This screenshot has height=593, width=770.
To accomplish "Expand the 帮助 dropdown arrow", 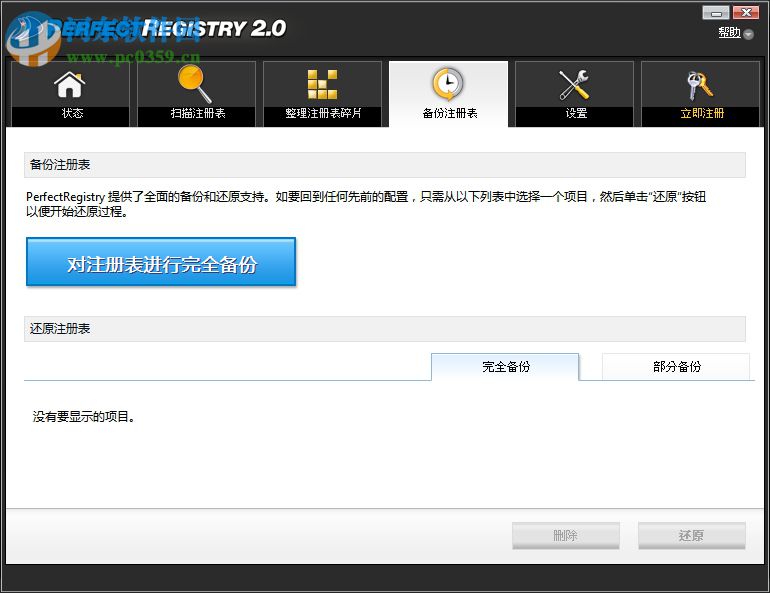I will (x=748, y=34).
